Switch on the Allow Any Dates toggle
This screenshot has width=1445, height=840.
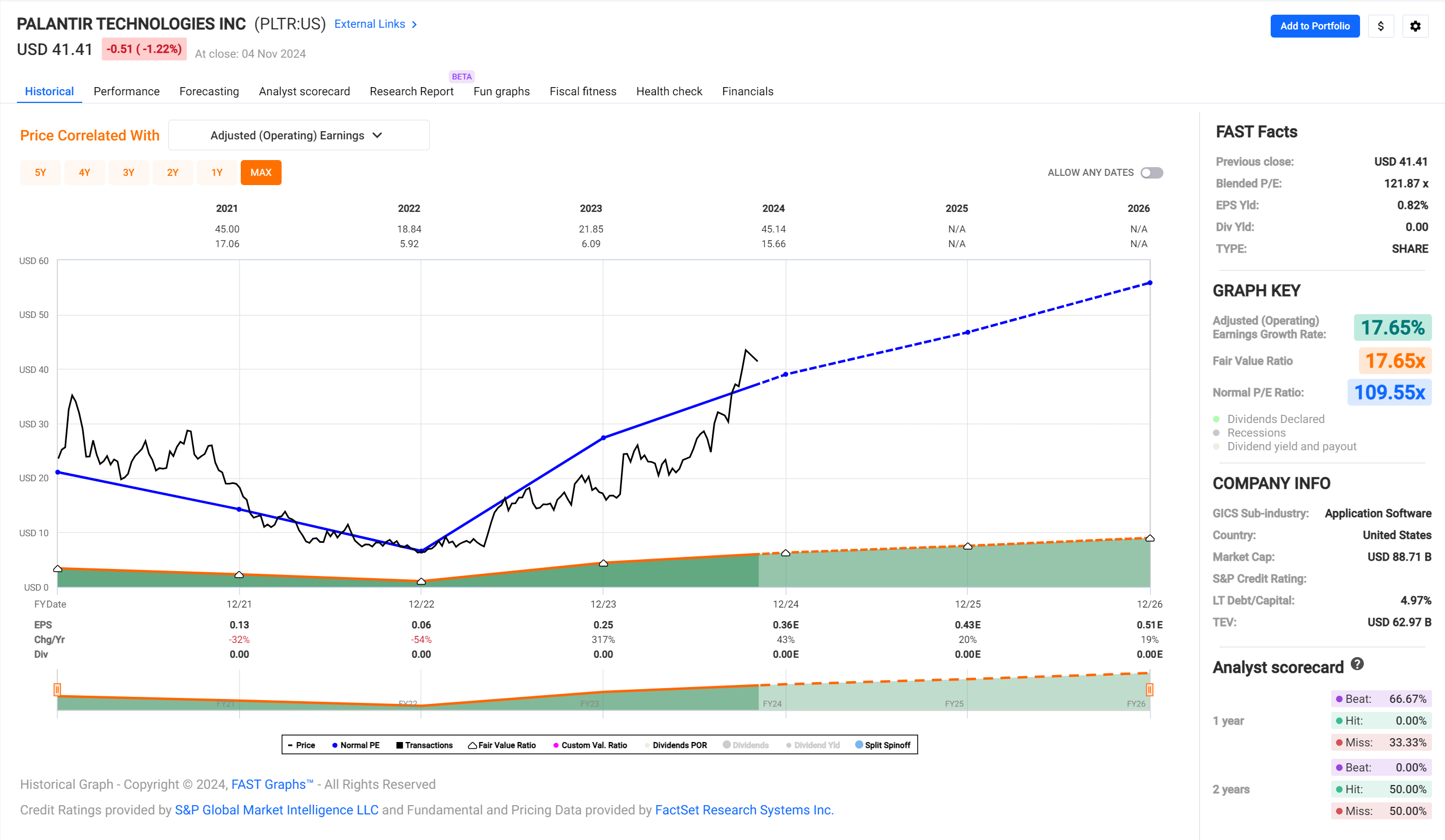point(1151,173)
